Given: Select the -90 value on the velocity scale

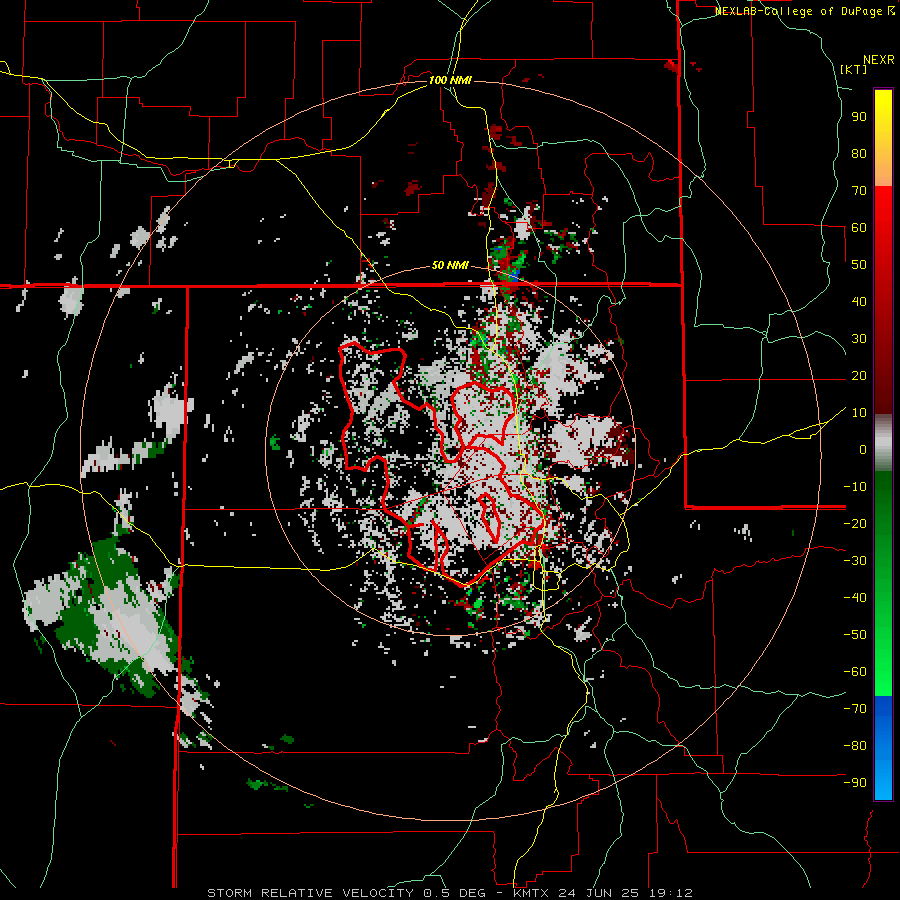Looking at the screenshot, I should [855, 782].
